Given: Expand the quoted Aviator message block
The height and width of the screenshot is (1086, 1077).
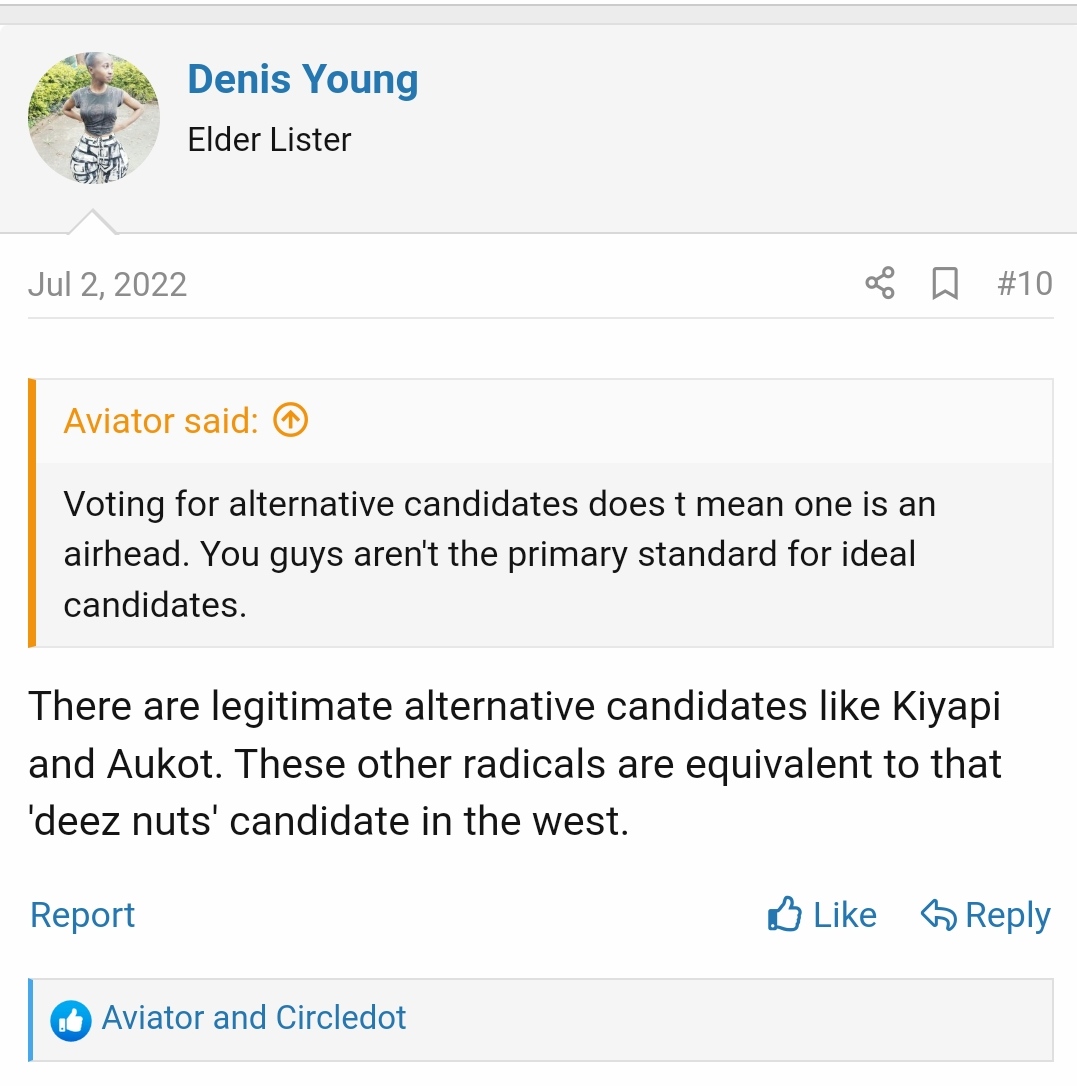Looking at the screenshot, I should [x=500, y=554].
